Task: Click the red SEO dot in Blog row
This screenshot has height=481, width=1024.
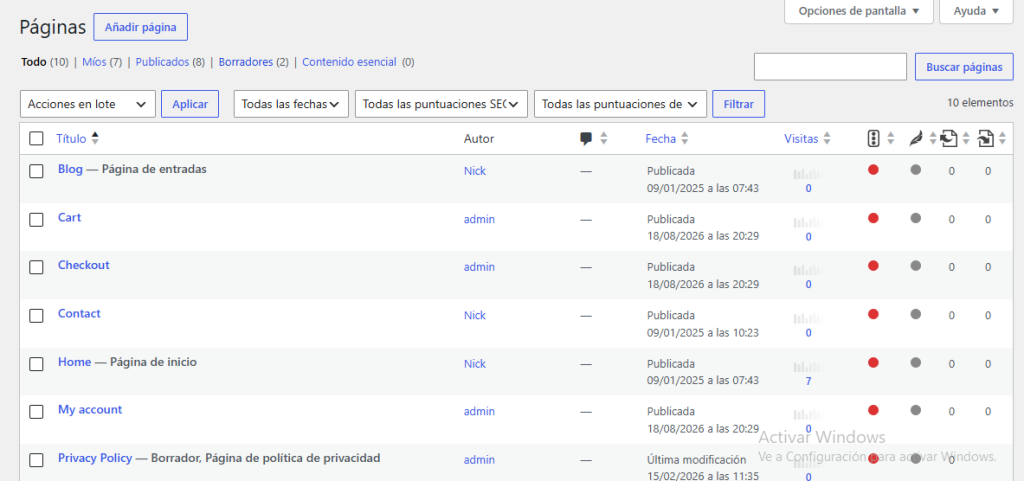Action: (873, 170)
